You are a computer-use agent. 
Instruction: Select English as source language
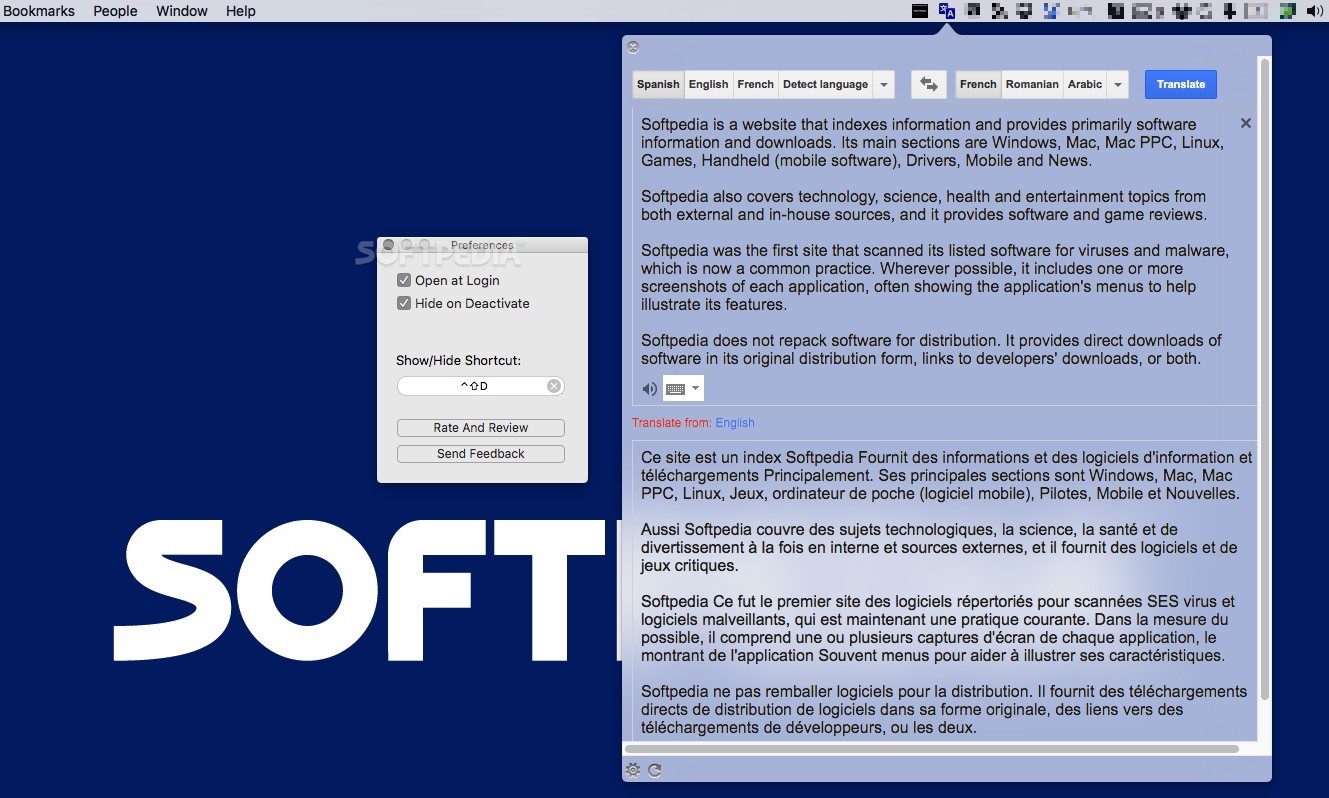(x=709, y=84)
